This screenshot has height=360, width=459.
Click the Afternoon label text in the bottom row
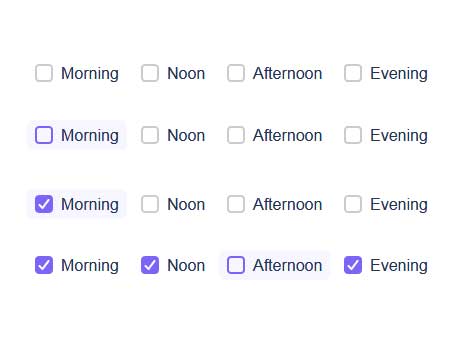click(287, 265)
